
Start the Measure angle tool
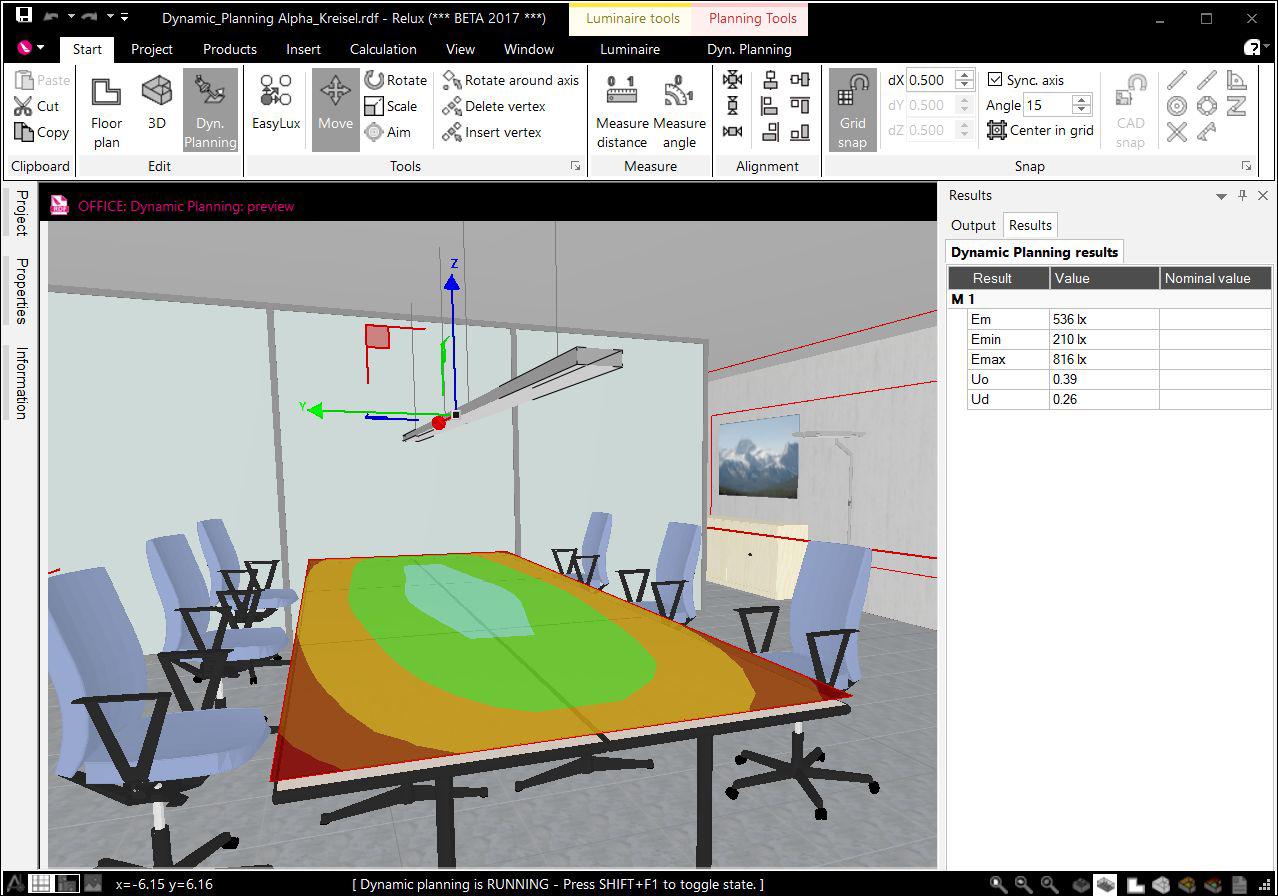point(679,111)
